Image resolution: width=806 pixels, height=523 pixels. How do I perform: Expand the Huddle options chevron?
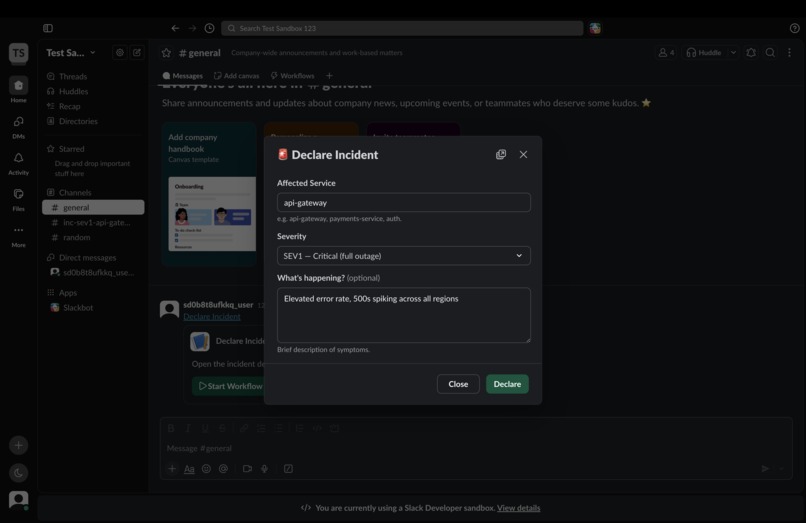coord(734,52)
